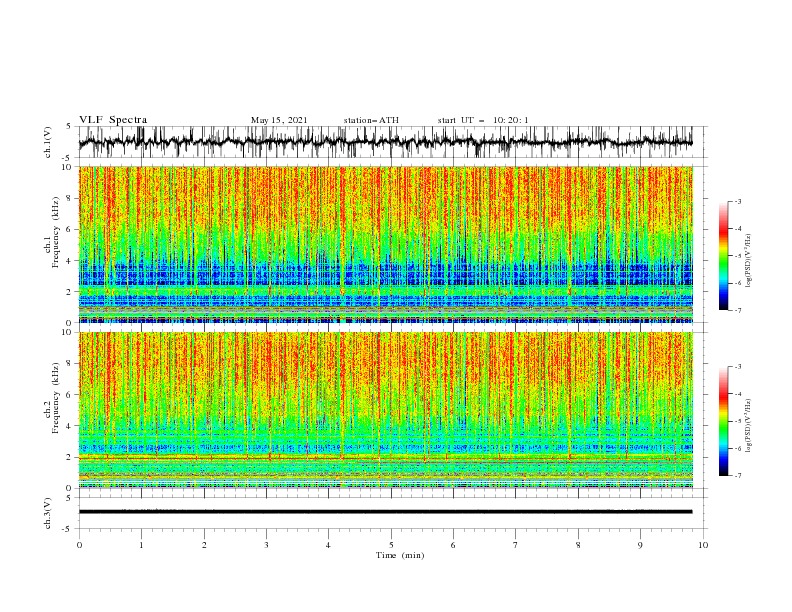The height and width of the screenshot is (612, 792).
Task: Click the ch.1 frequency tick label "6"
Action: click(x=70, y=229)
